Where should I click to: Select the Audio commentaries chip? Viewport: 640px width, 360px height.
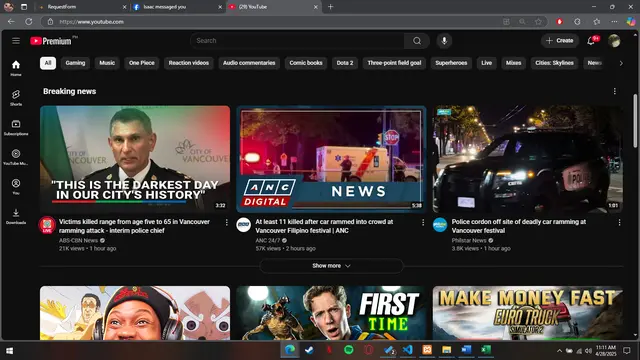coord(249,63)
